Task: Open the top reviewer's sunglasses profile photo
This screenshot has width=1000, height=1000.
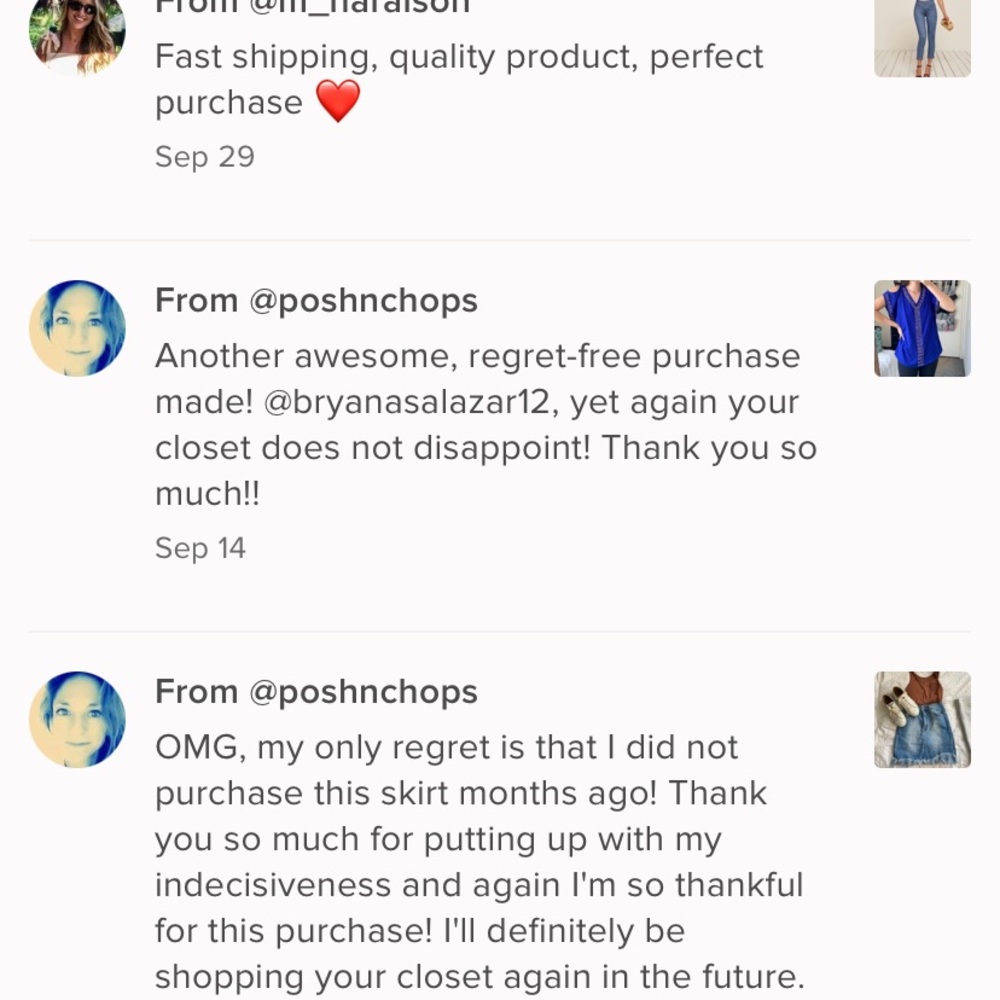Action: coord(77,32)
